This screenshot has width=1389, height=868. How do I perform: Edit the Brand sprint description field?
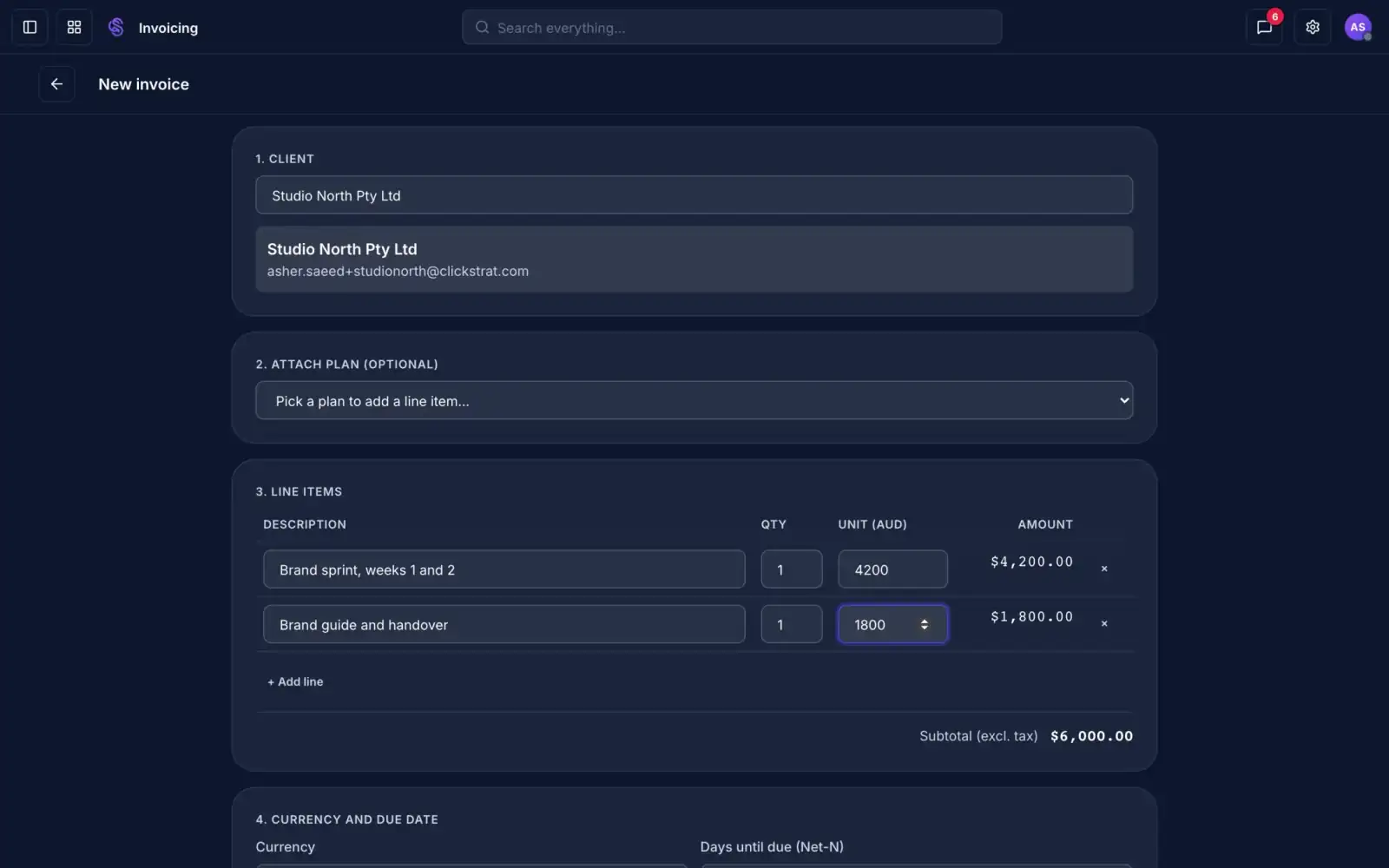point(504,569)
